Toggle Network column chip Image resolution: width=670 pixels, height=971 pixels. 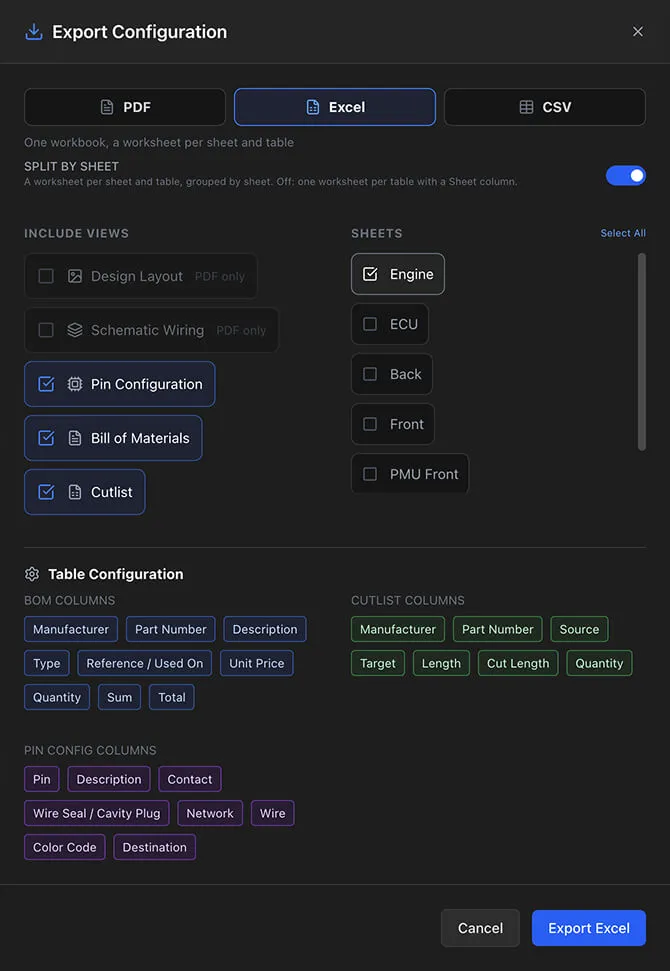[x=210, y=813]
